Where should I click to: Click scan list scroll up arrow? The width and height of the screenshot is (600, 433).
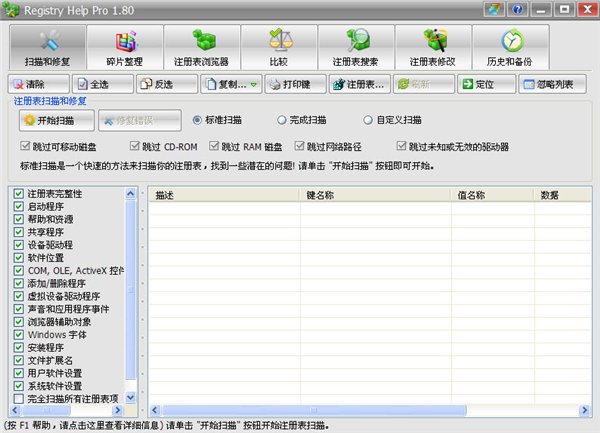[x=130, y=194]
